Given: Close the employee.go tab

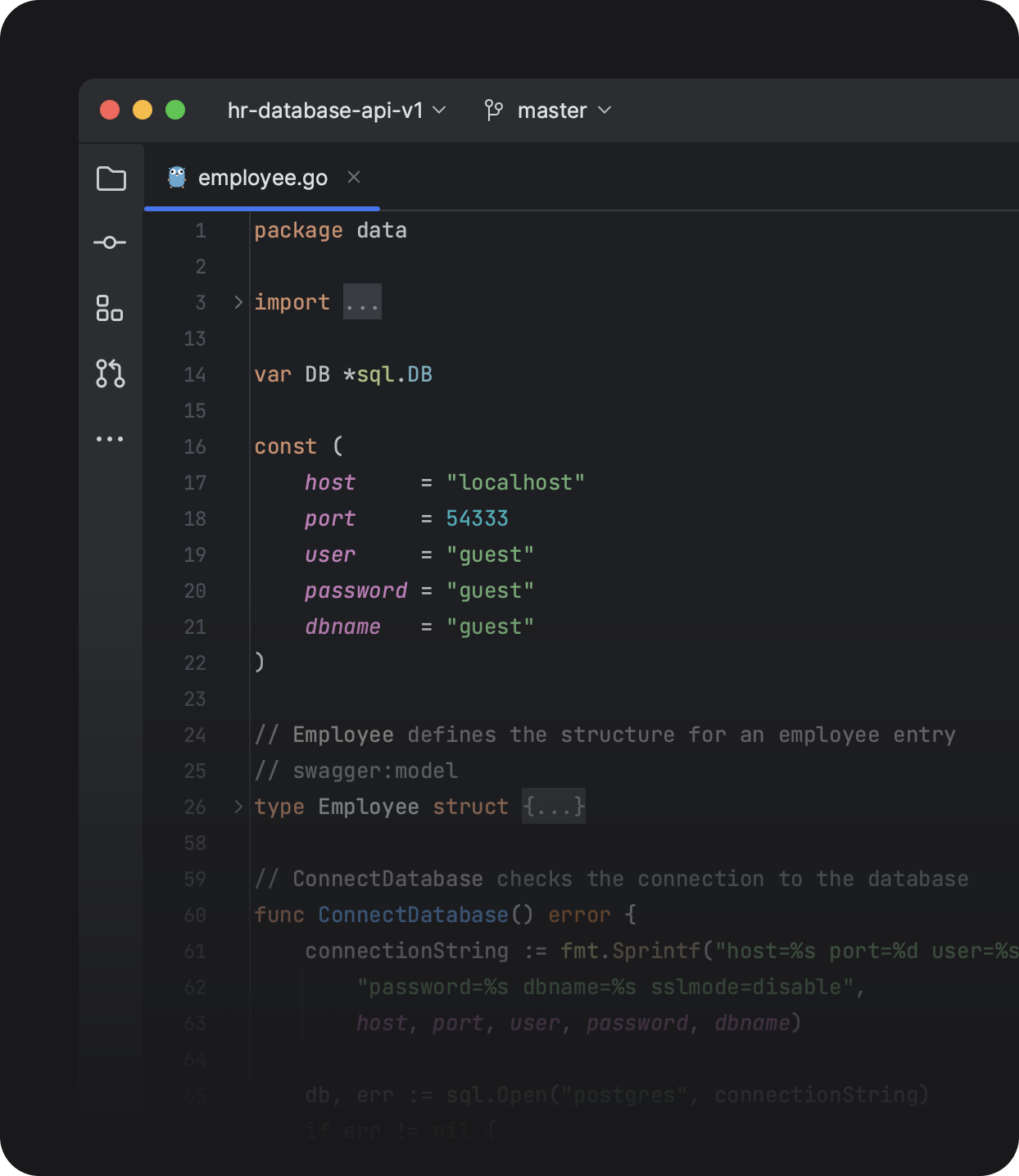Looking at the screenshot, I should pyautogui.click(x=354, y=177).
